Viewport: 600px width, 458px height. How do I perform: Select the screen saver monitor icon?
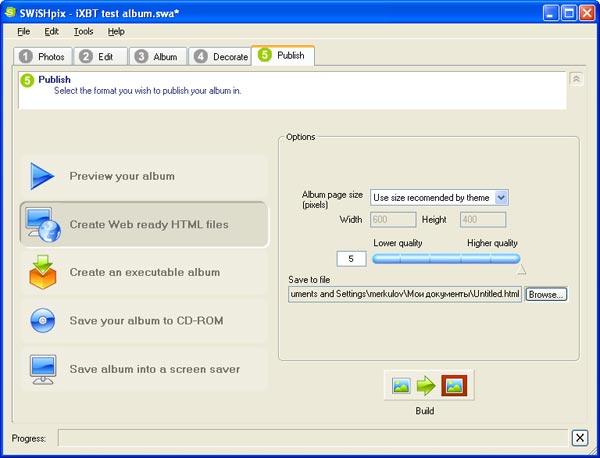(x=43, y=369)
